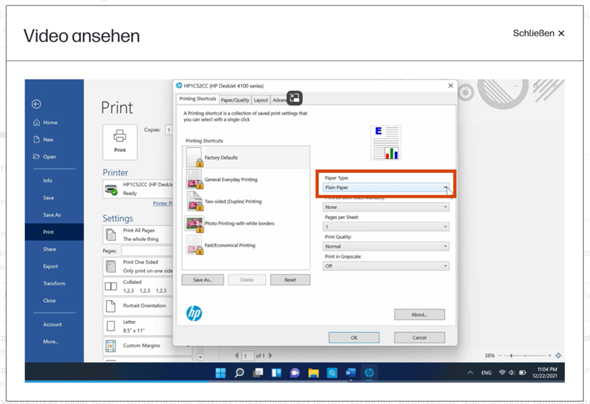This screenshot has height=404, width=590.
Task: Open the Print Quality dropdown
Action: click(386, 246)
